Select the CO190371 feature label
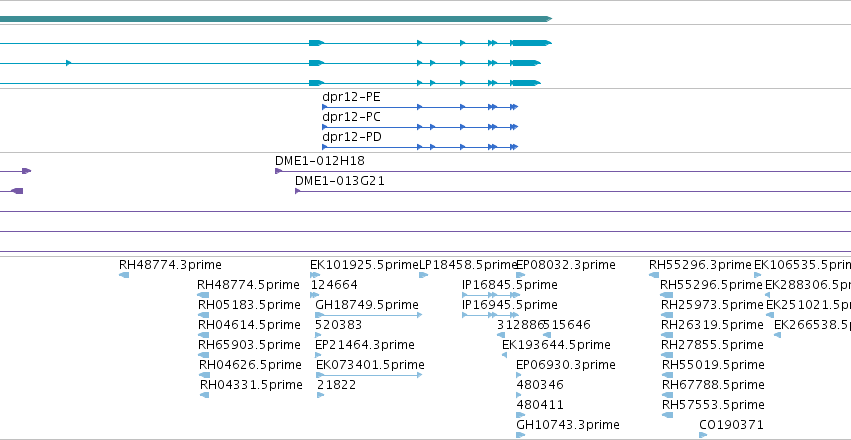This screenshot has height=440, width=851. (731, 425)
